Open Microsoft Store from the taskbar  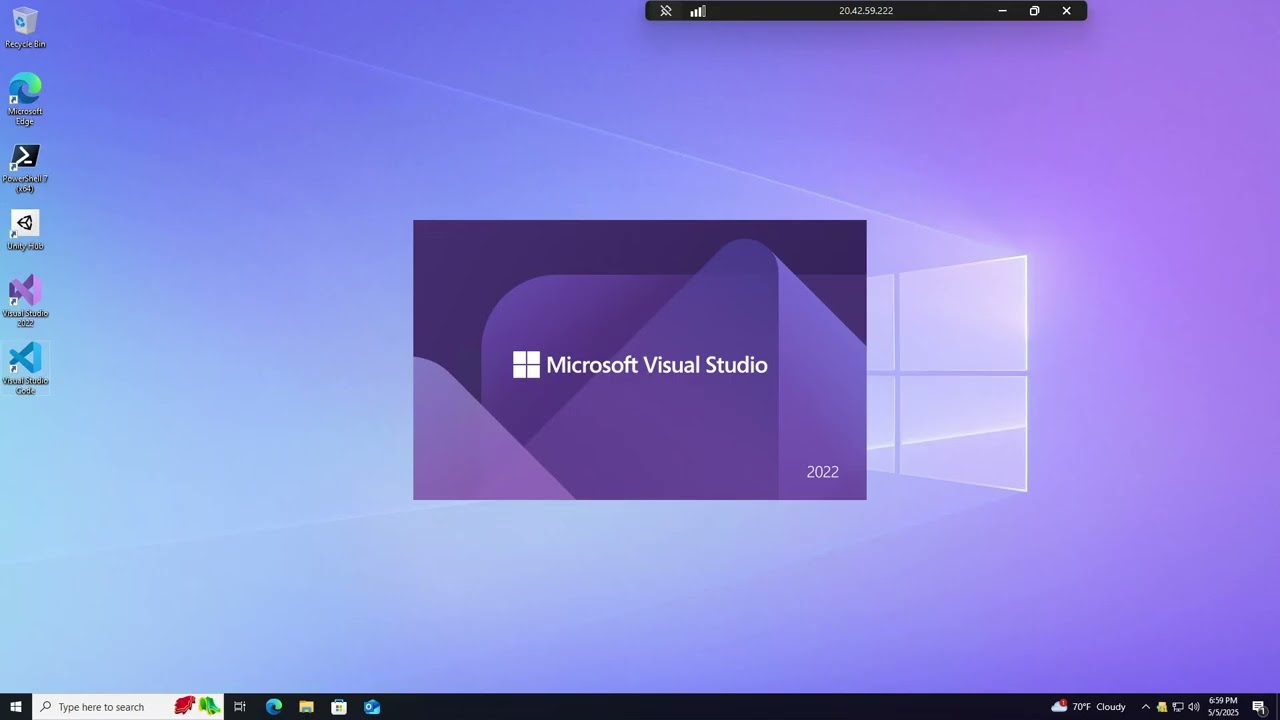tap(339, 707)
